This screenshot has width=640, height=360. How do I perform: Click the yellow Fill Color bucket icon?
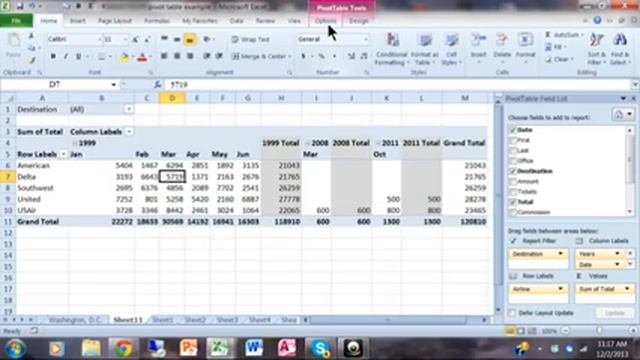pyautogui.click(x=124, y=58)
